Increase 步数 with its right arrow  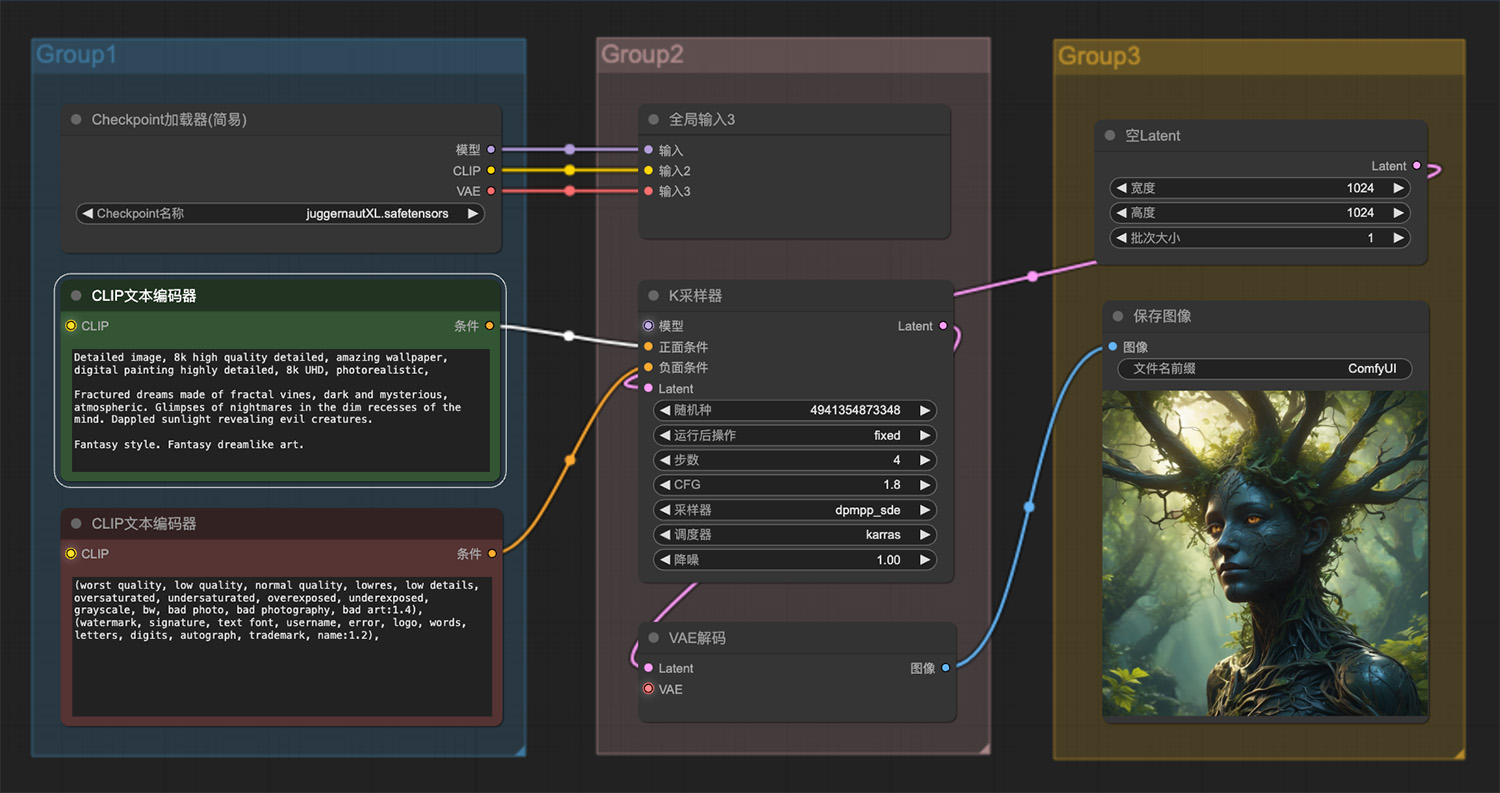click(x=925, y=460)
